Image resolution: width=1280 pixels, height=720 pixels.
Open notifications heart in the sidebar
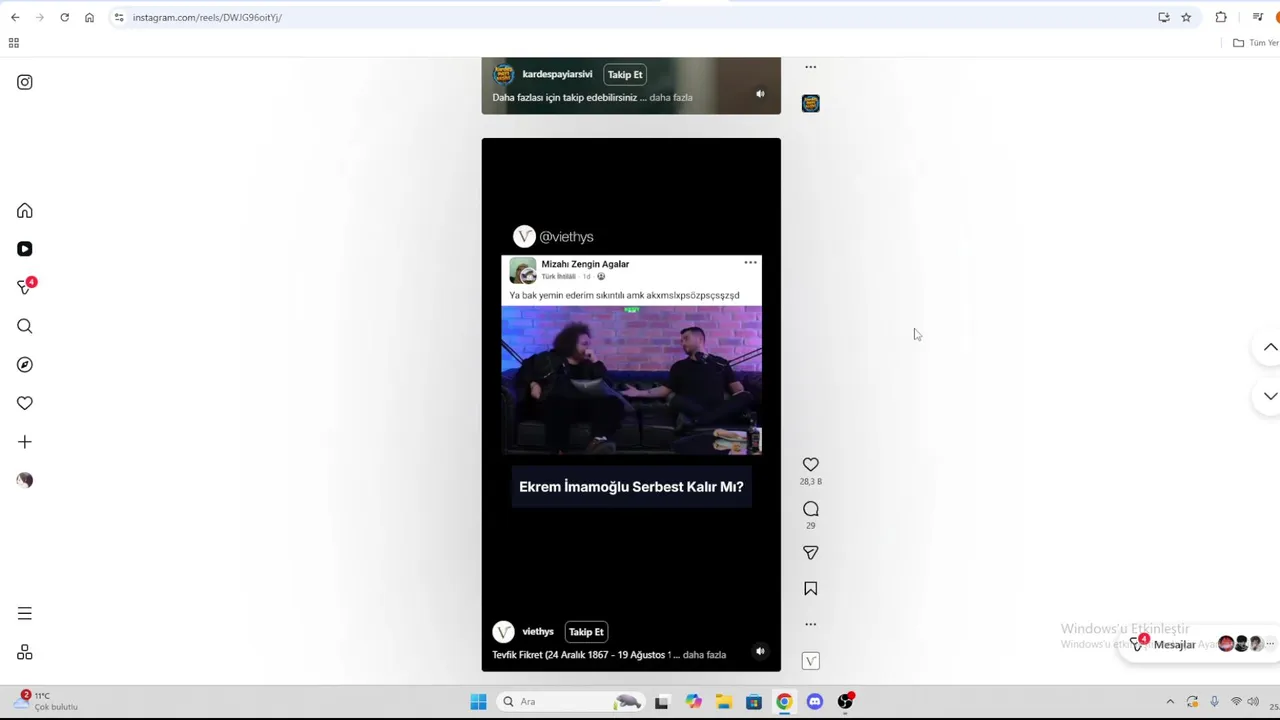[x=25, y=403]
